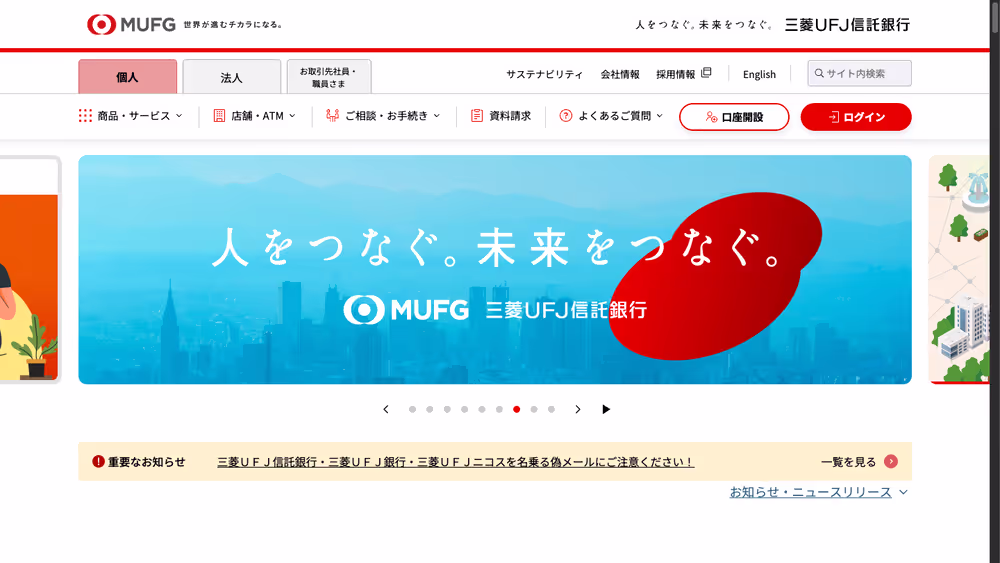
Task: Open the 個人 tab
Action: point(128,76)
